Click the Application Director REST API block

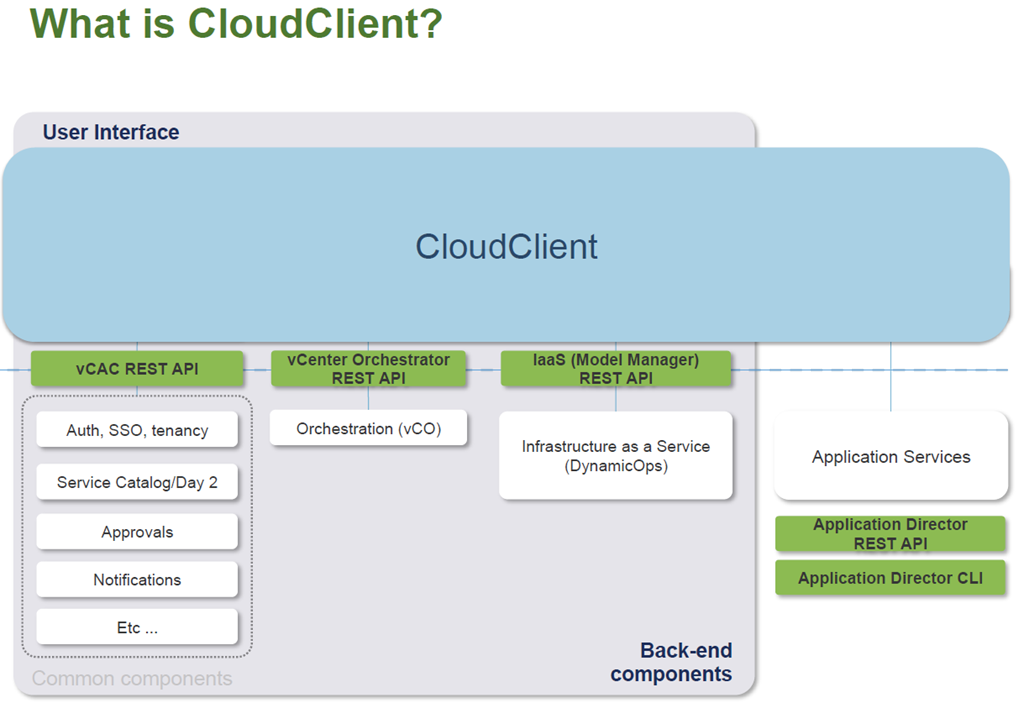click(890, 534)
